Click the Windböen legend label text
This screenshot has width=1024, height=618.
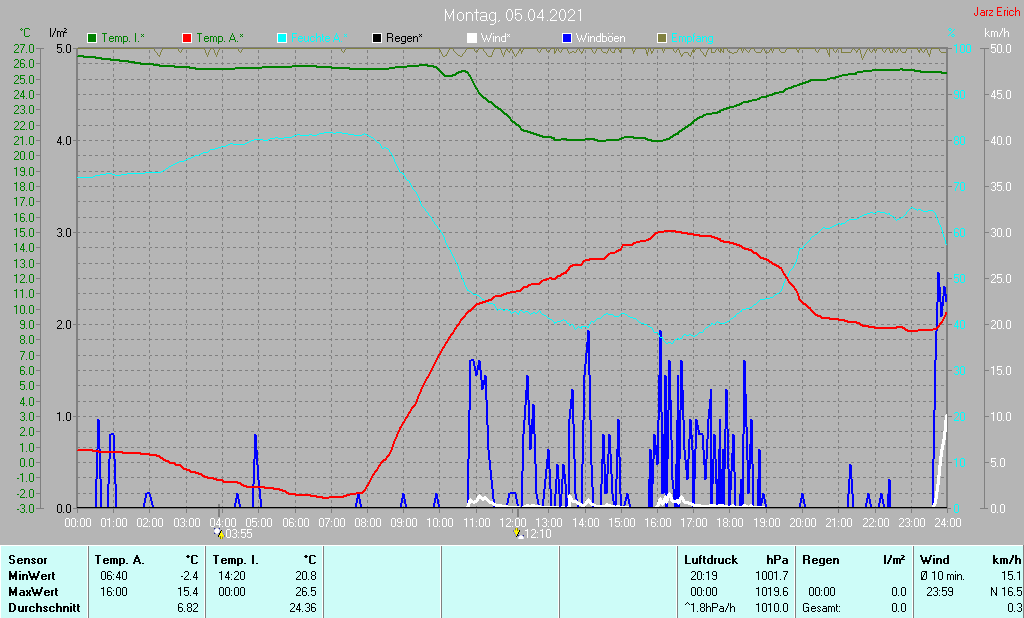click(x=601, y=38)
